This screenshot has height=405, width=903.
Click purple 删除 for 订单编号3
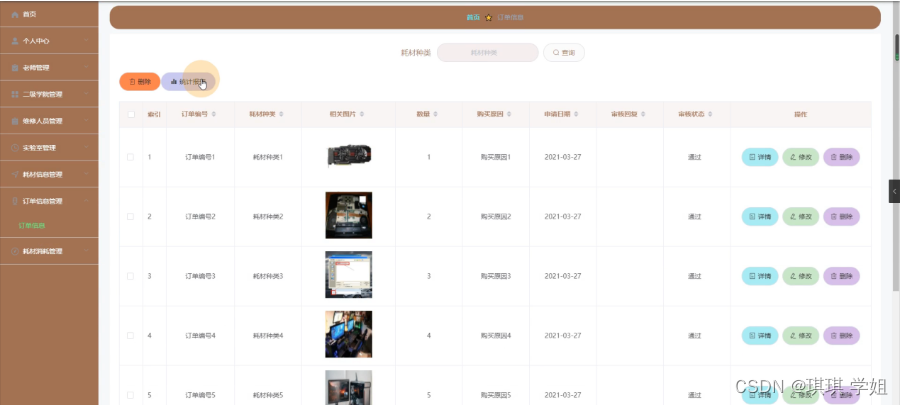coord(841,276)
